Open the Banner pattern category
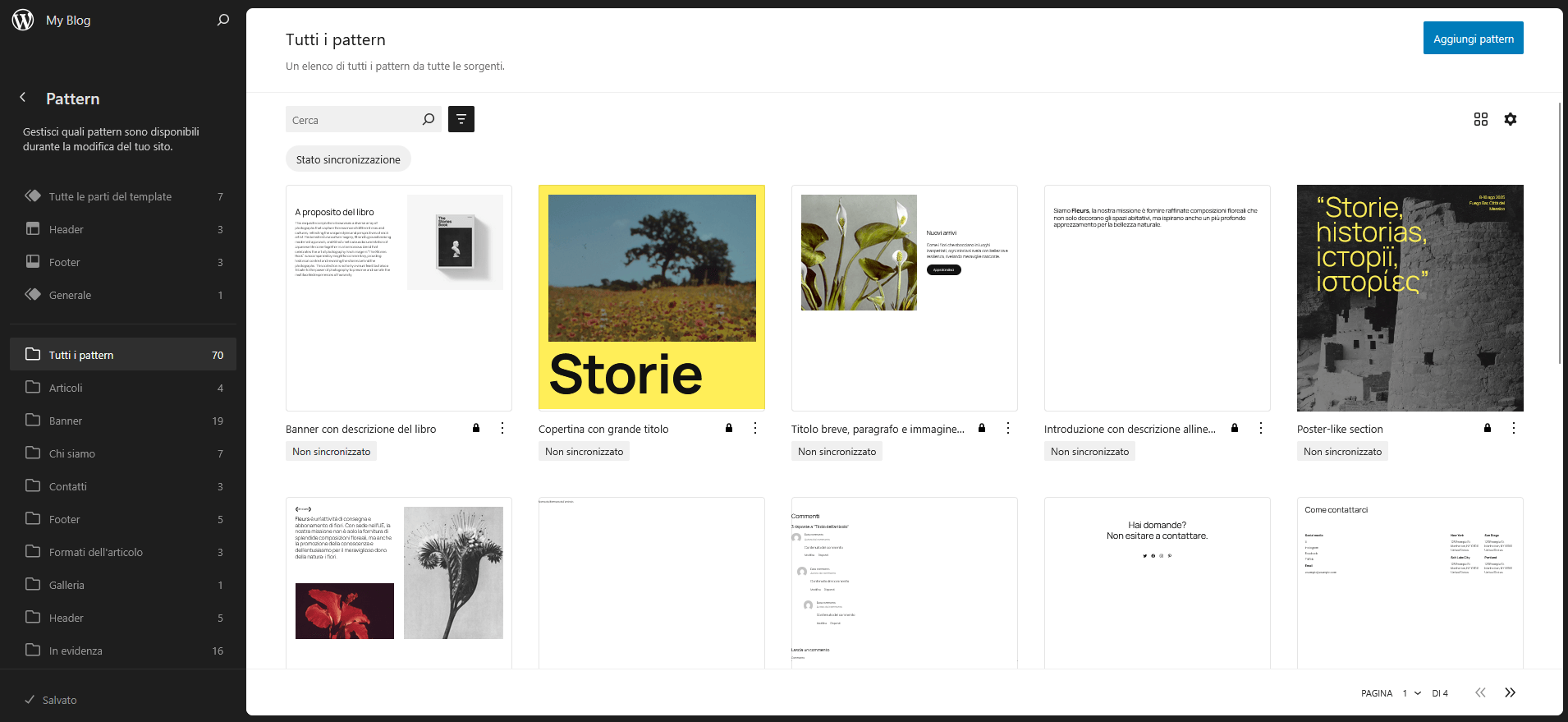 [x=123, y=421]
